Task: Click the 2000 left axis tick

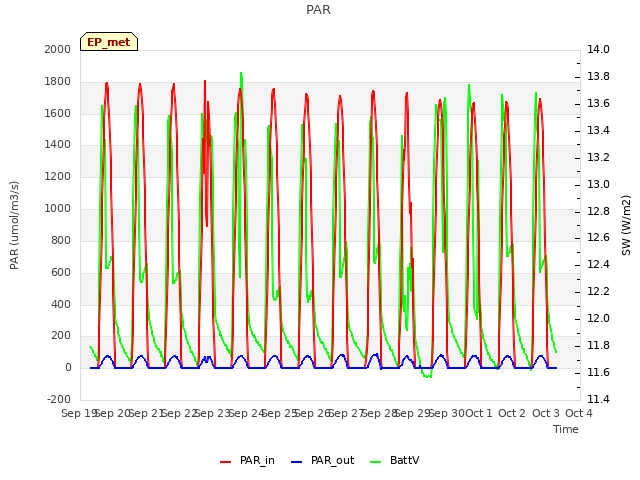Action: click(x=58, y=49)
